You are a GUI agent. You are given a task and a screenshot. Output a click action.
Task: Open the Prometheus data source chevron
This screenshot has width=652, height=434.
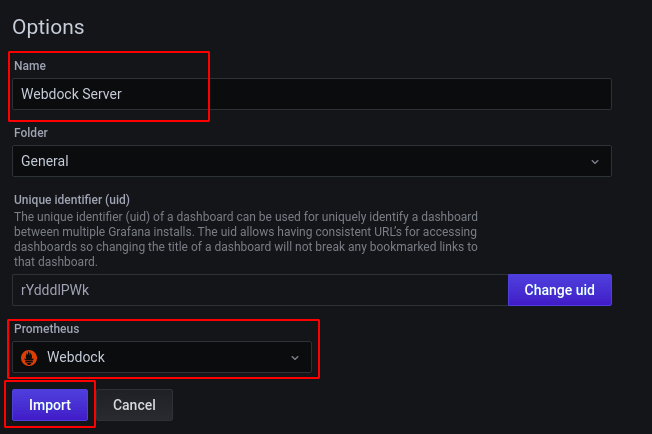coord(294,357)
